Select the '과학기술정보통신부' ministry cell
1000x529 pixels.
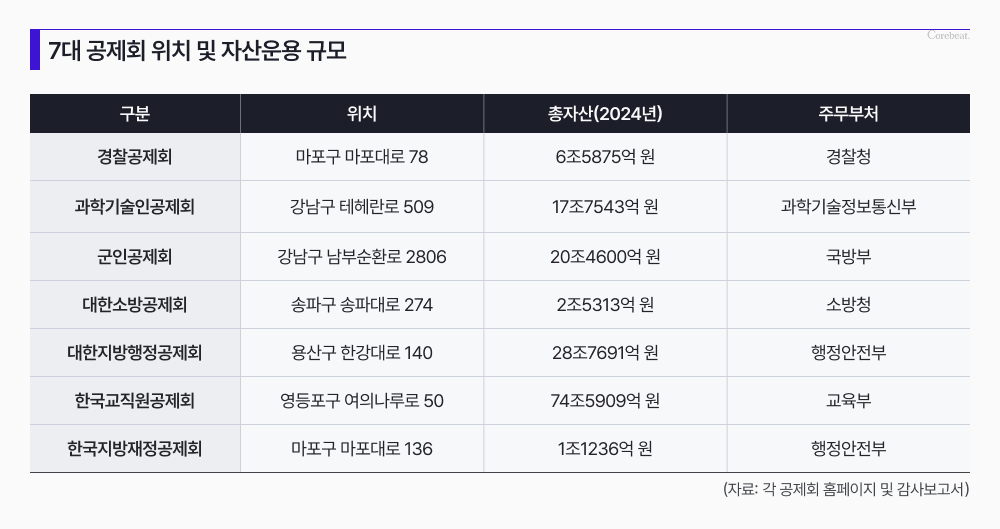pyautogui.click(x=848, y=207)
